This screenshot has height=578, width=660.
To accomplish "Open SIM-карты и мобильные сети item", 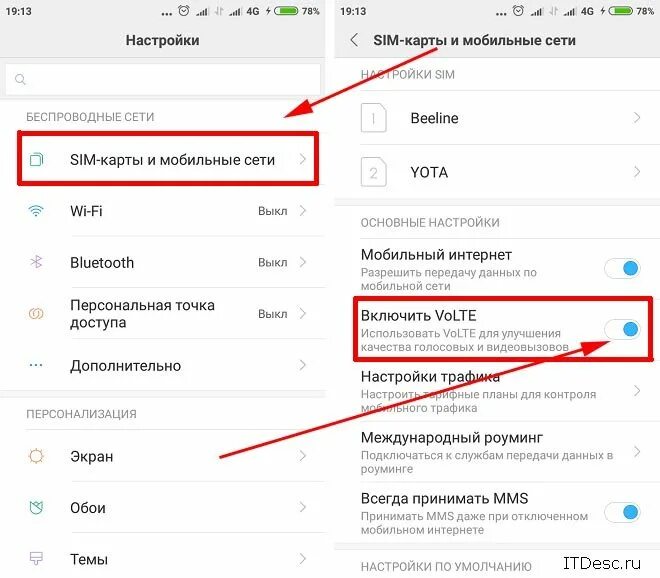I will point(168,160).
